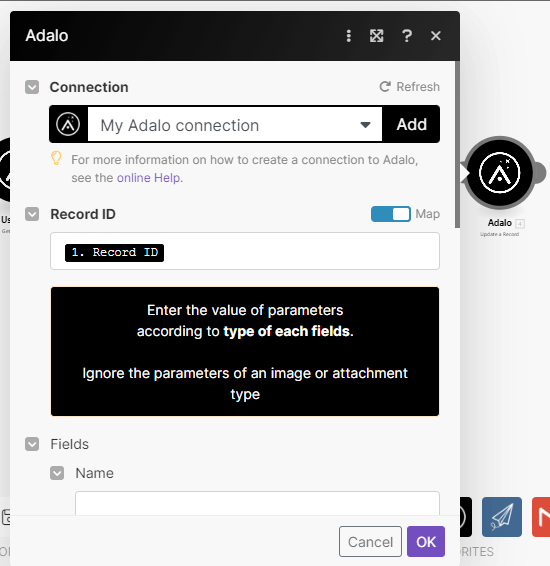The width and height of the screenshot is (550, 566).
Task: Click the Refresh connection button
Action: 410,87
